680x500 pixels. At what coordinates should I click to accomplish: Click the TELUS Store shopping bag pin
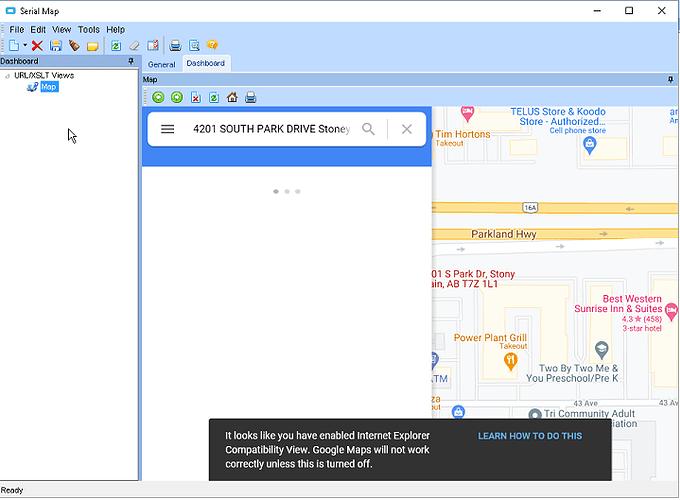pos(589,145)
